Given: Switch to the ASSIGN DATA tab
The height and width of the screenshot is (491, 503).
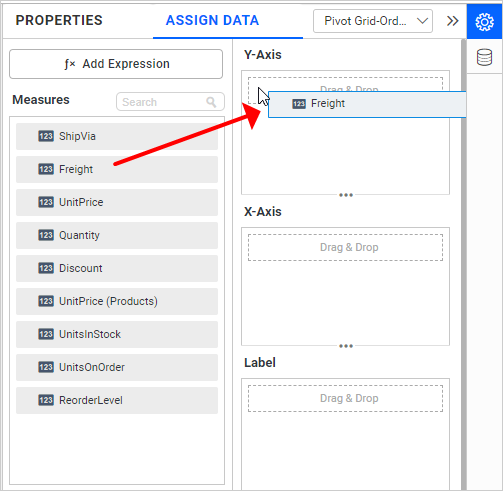Looking at the screenshot, I should 212,20.
